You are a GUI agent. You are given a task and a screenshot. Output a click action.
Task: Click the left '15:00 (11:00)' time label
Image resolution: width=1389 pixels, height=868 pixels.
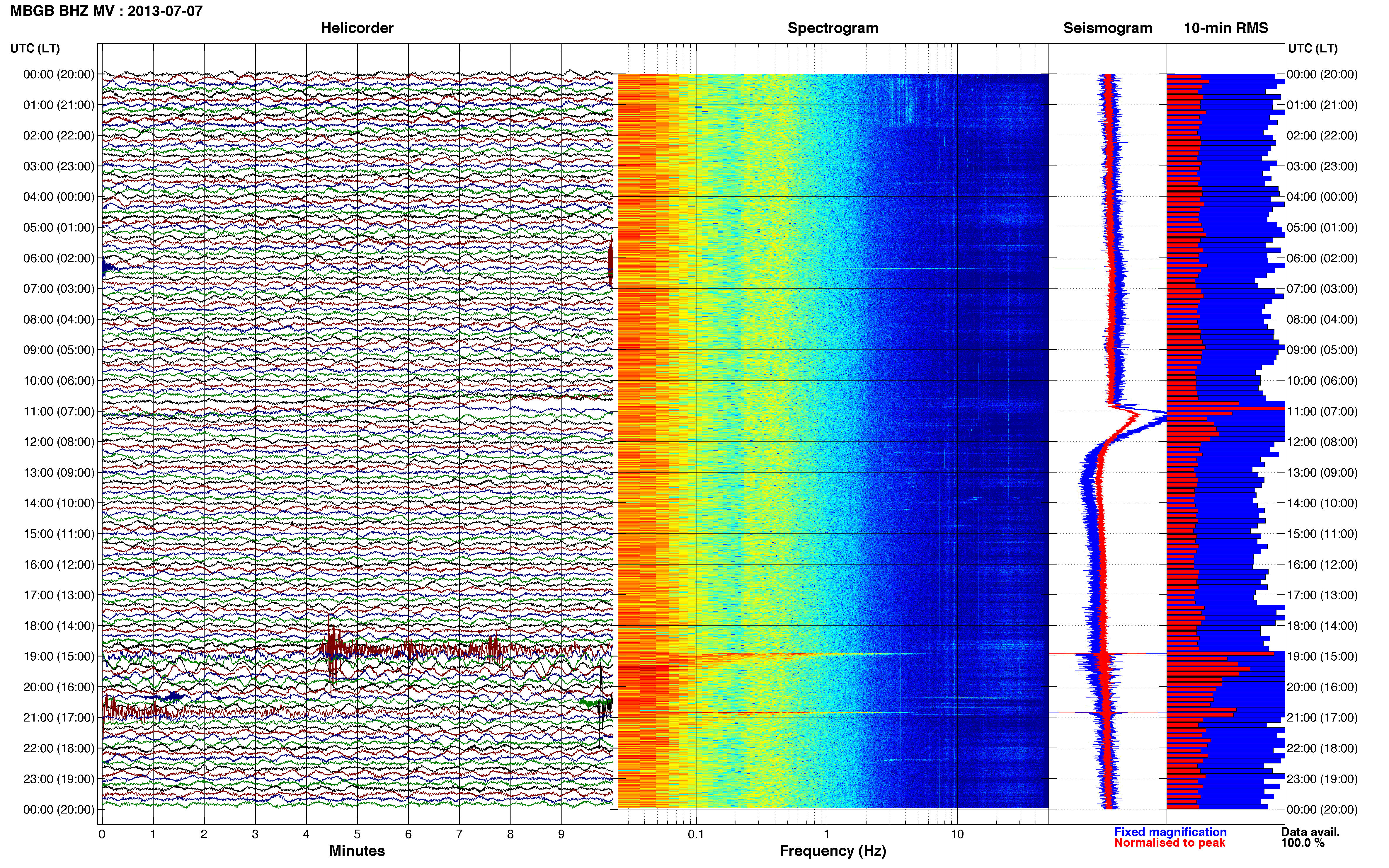(59, 534)
